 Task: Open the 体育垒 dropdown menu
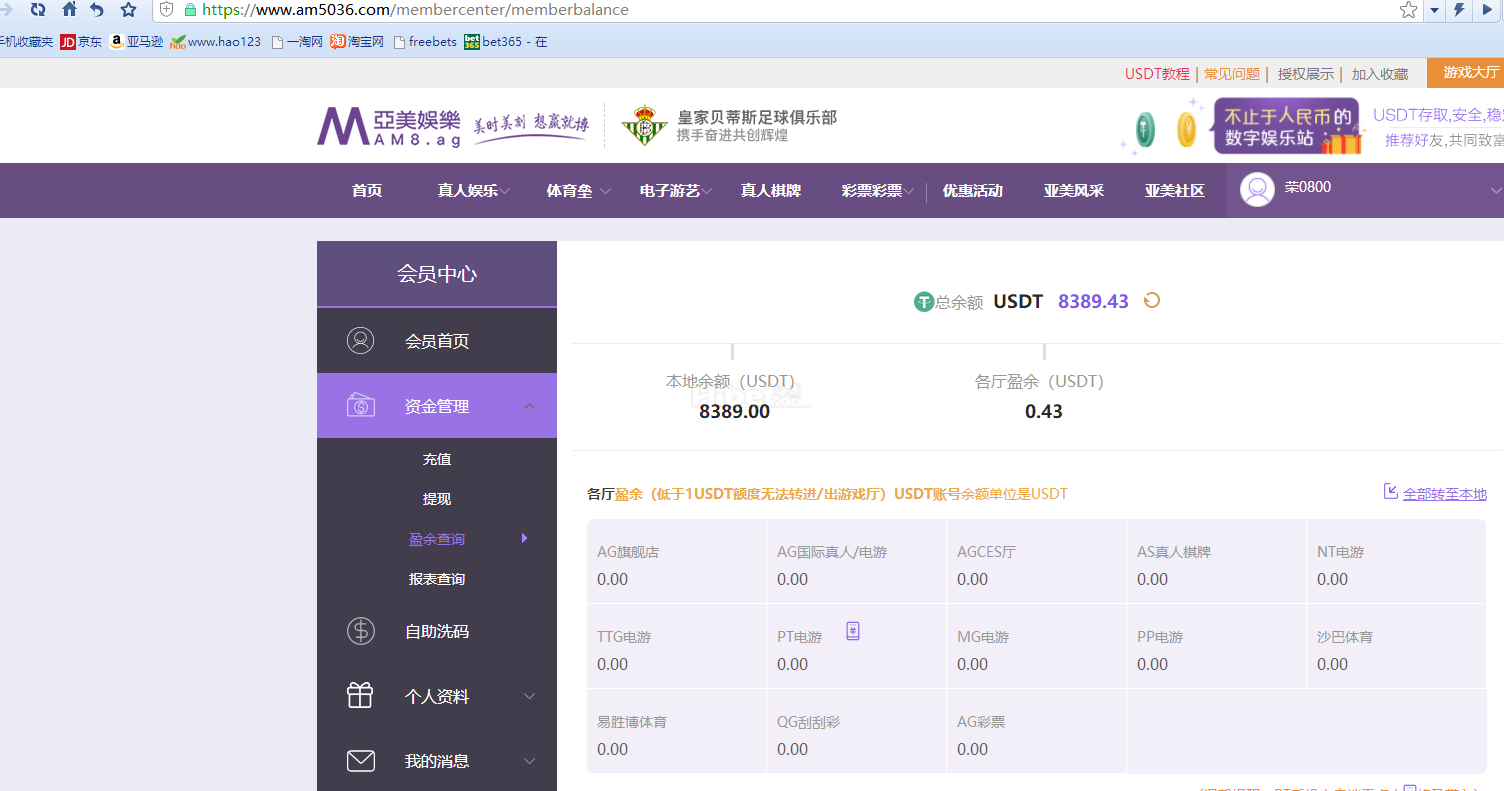point(578,191)
